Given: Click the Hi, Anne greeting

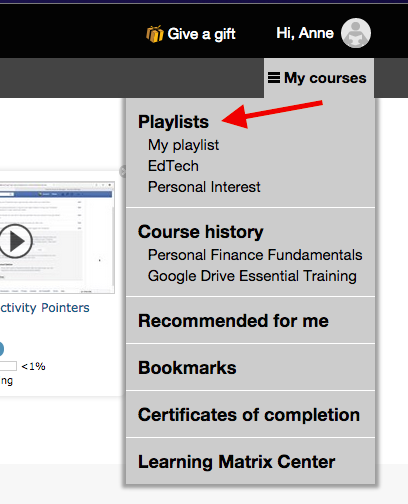Looking at the screenshot, I should 305,33.
